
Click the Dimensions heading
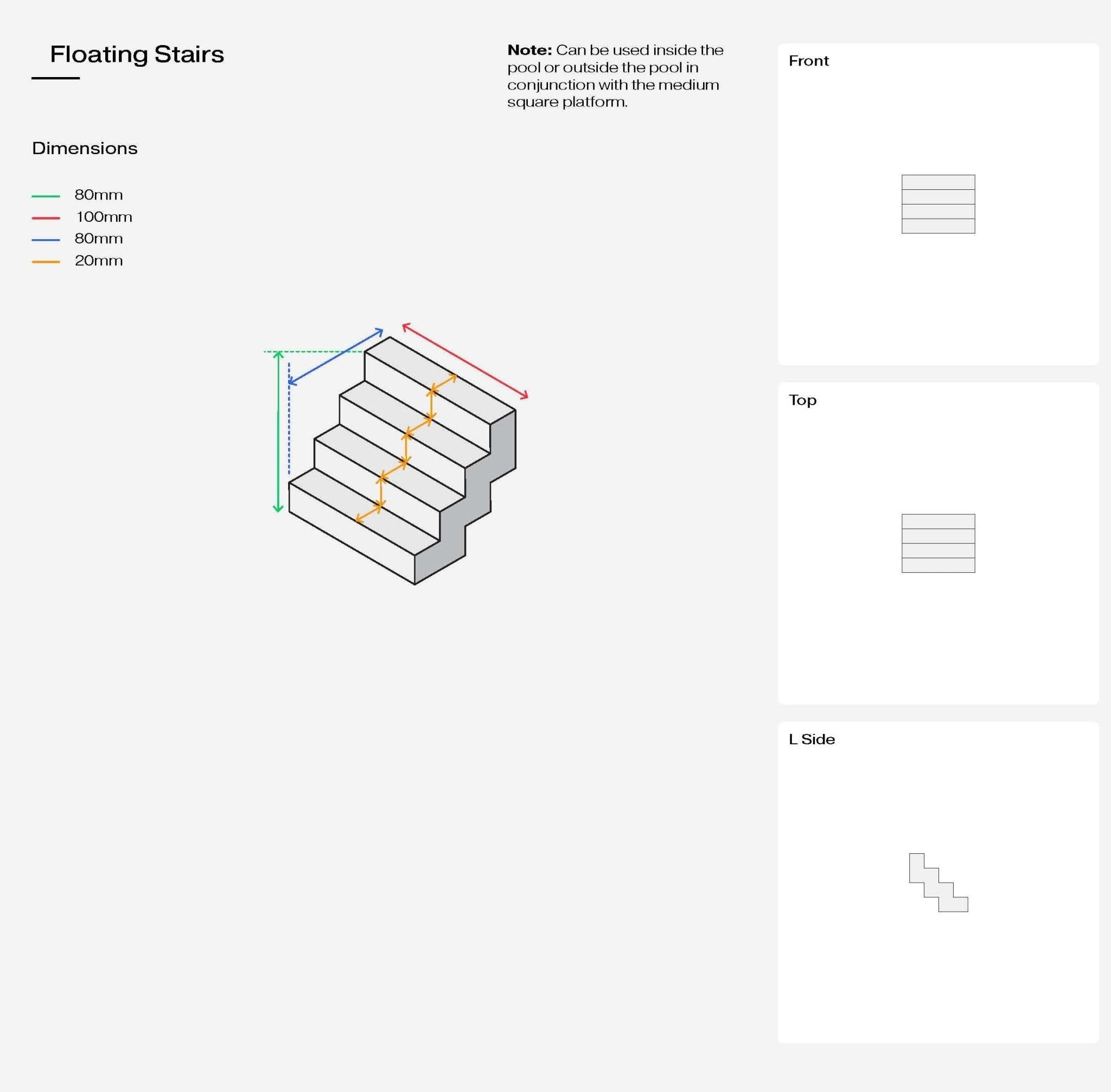85,149
